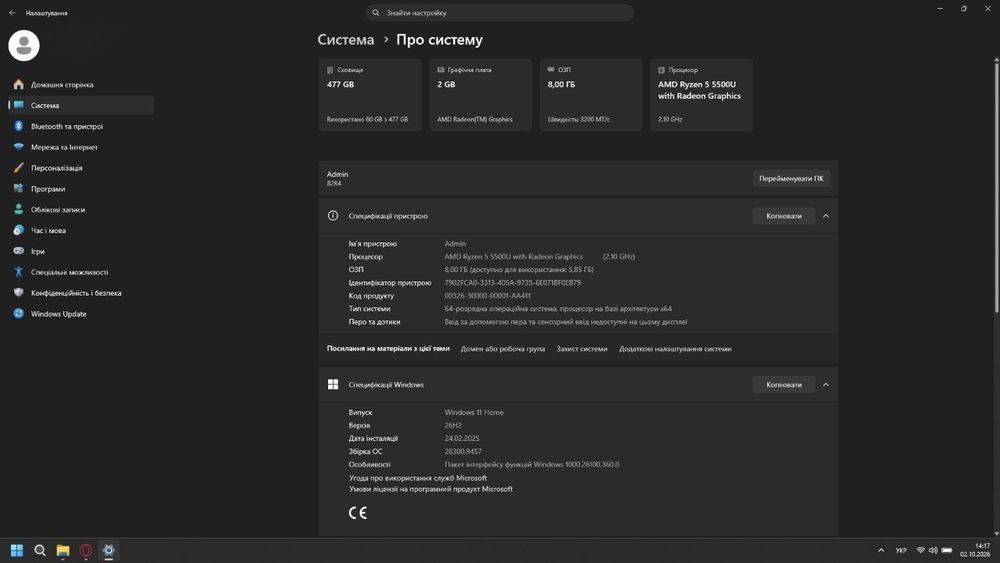Screen dimensions: 1000x563
Task: Open Захист системи link
Action: (x=582, y=349)
